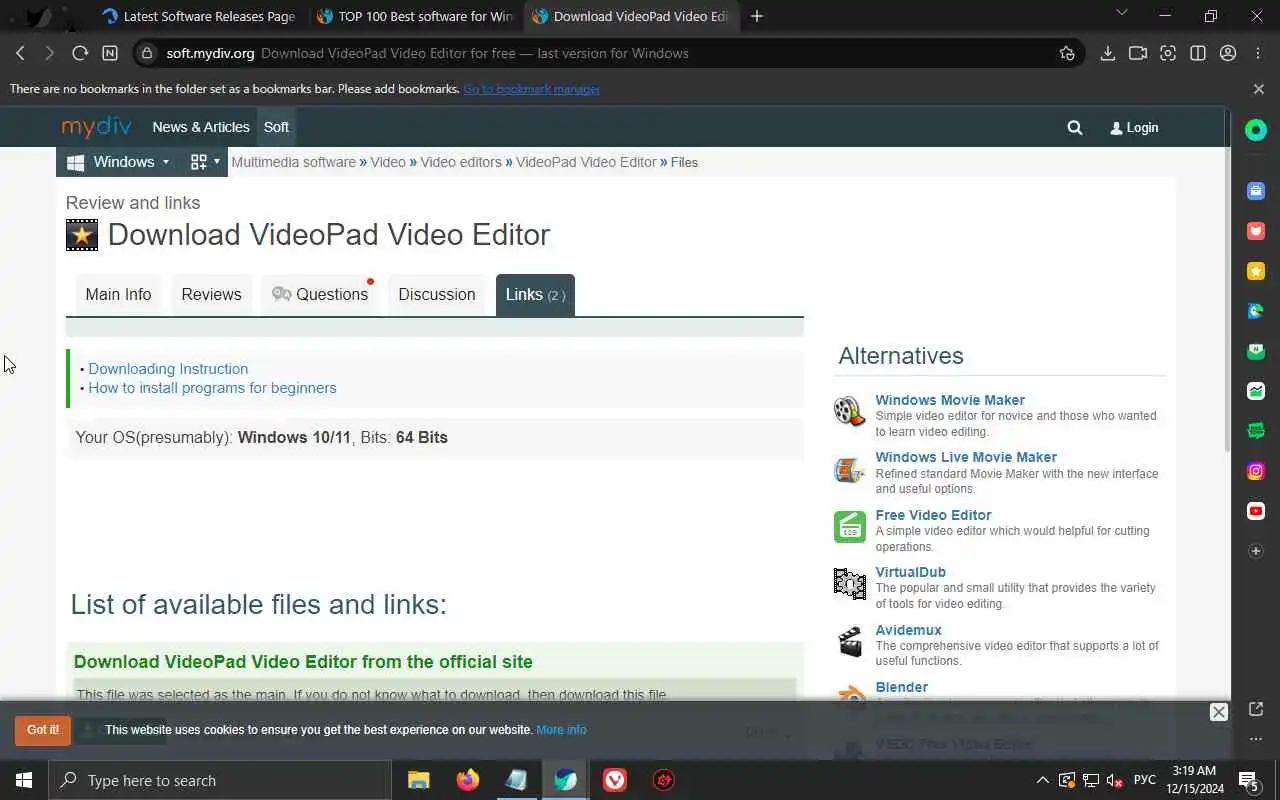Open Go to bookmark manager link
The height and width of the screenshot is (800, 1280).
(x=531, y=89)
